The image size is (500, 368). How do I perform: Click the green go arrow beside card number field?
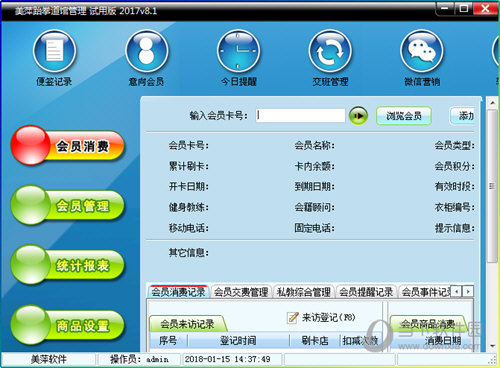click(358, 116)
